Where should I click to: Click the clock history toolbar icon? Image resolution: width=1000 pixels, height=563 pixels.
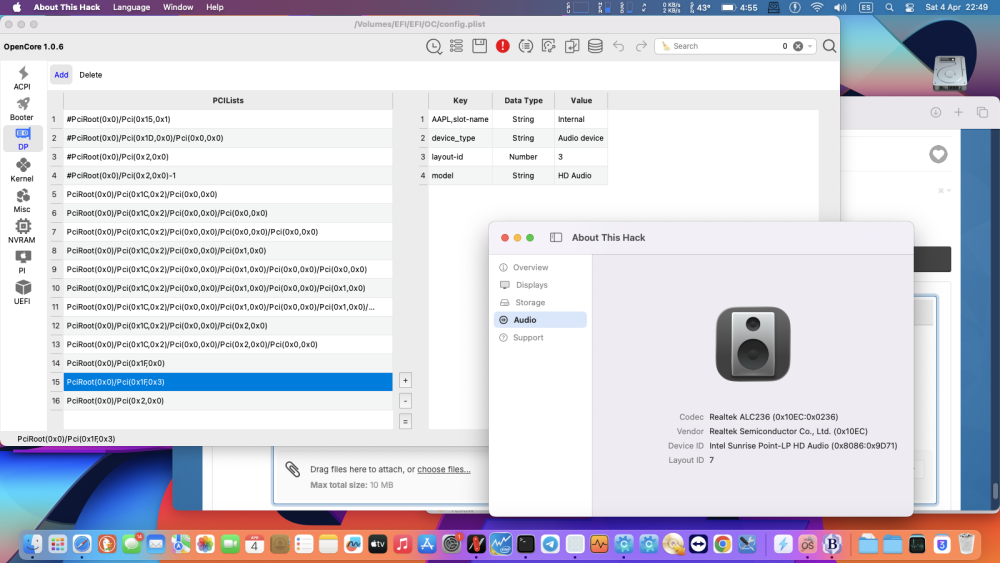click(x=434, y=46)
